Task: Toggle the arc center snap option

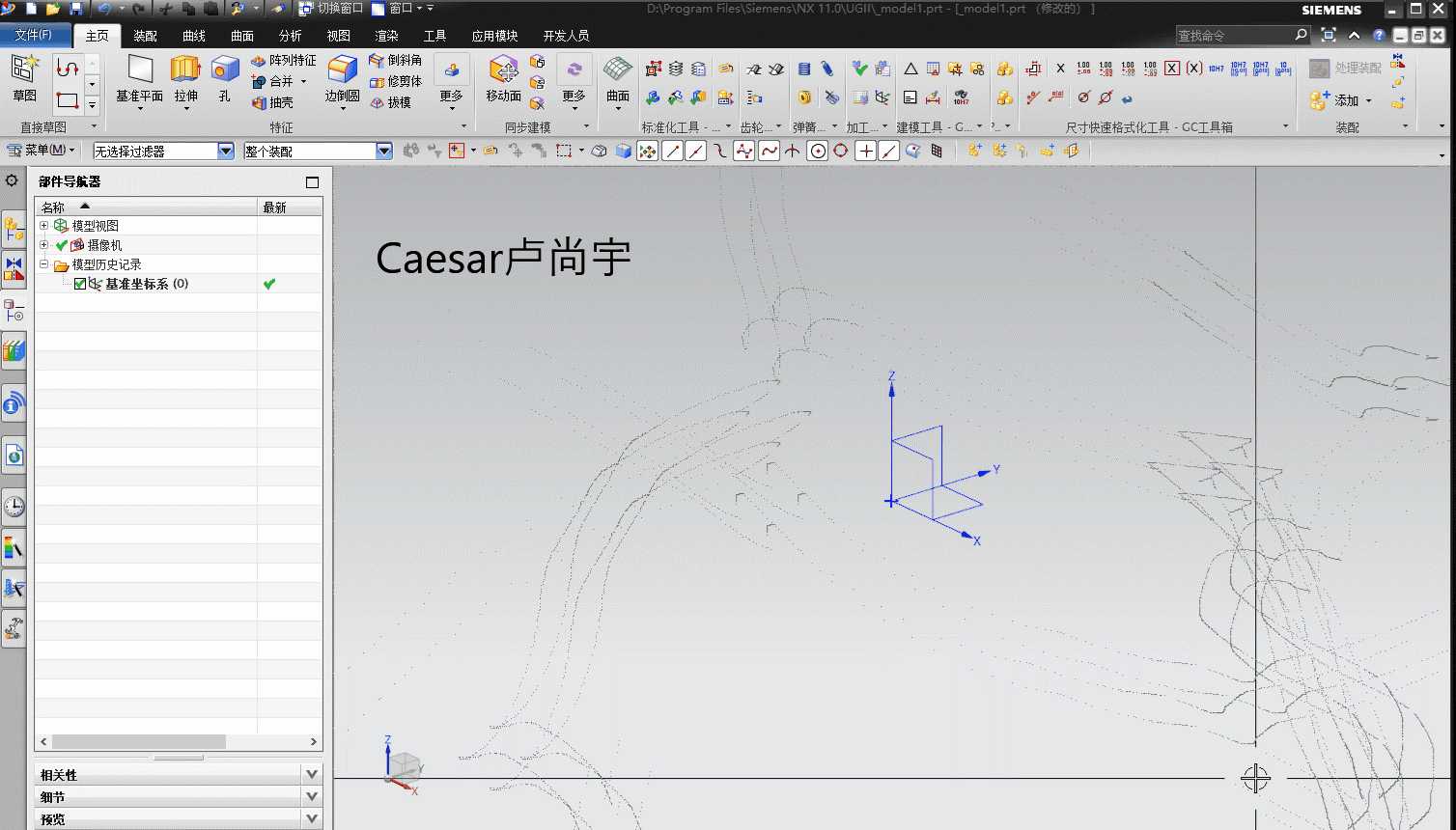Action: click(x=818, y=151)
